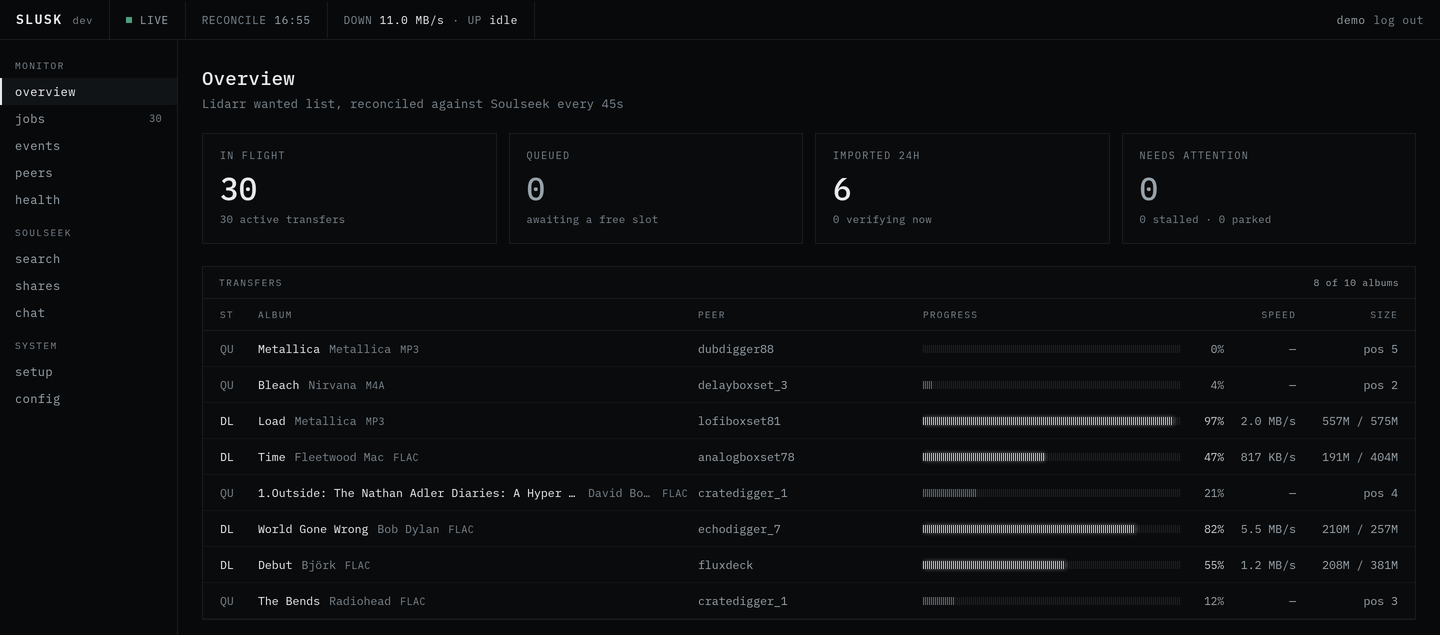Click the '8 of 10 albums' link
1440x635 pixels.
[x=1356, y=283]
